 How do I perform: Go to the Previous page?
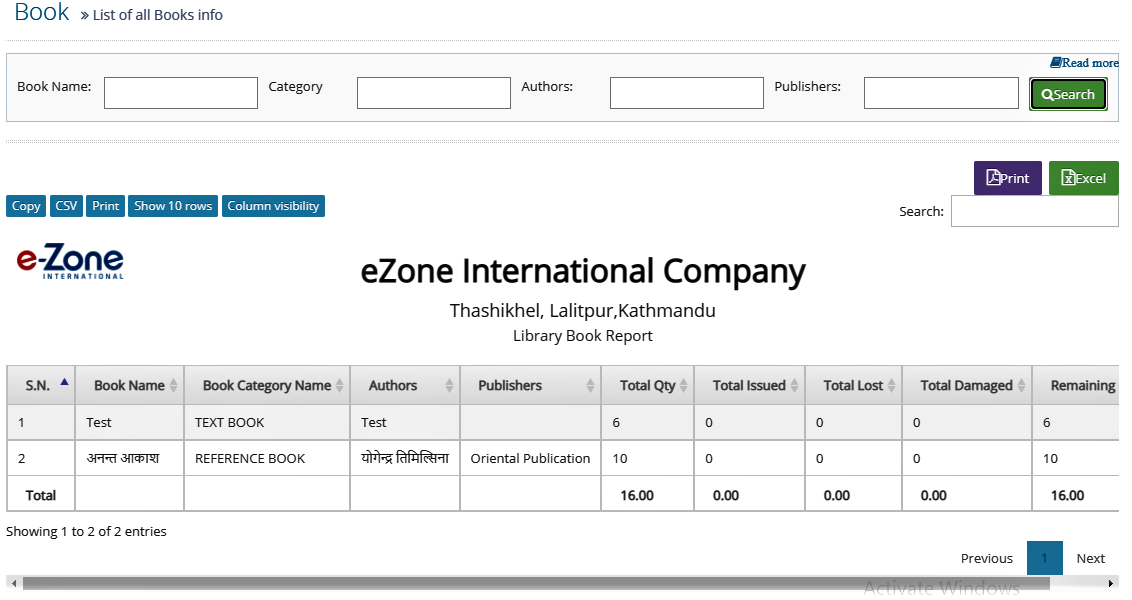(986, 558)
